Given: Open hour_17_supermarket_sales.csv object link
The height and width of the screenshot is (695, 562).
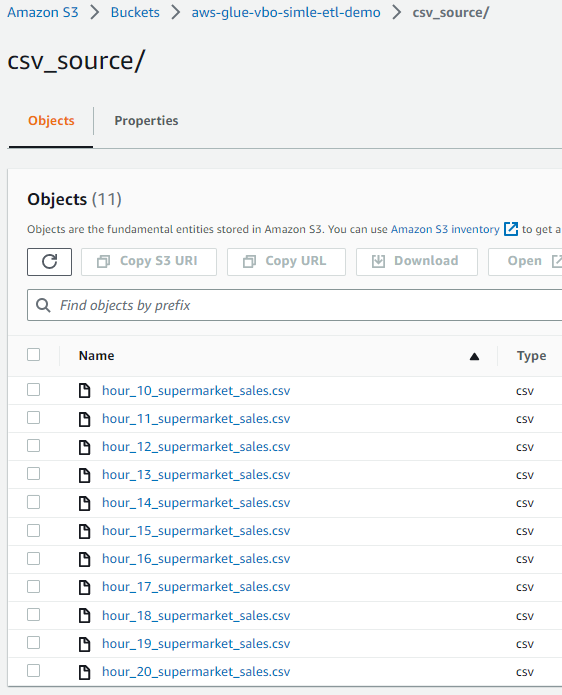Looking at the screenshot, I should [196, 587].
